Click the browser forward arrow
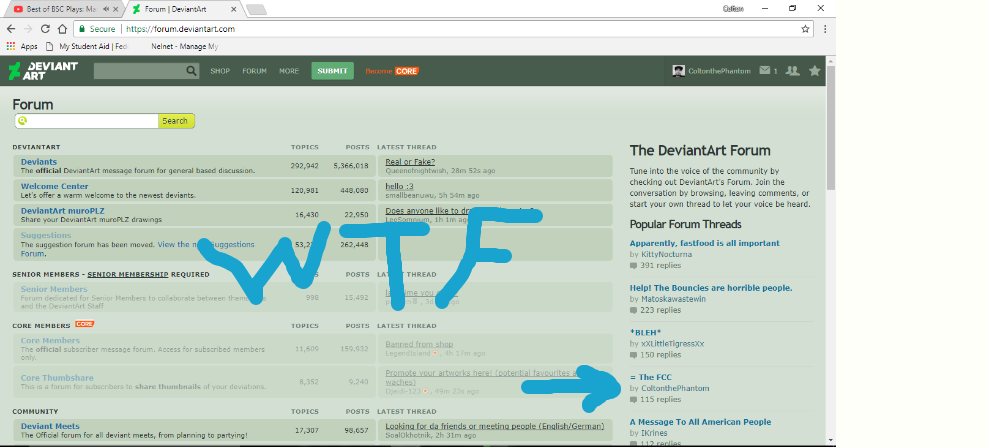The width and height of the screenshot is (989, 447). (x=28, y=29)
